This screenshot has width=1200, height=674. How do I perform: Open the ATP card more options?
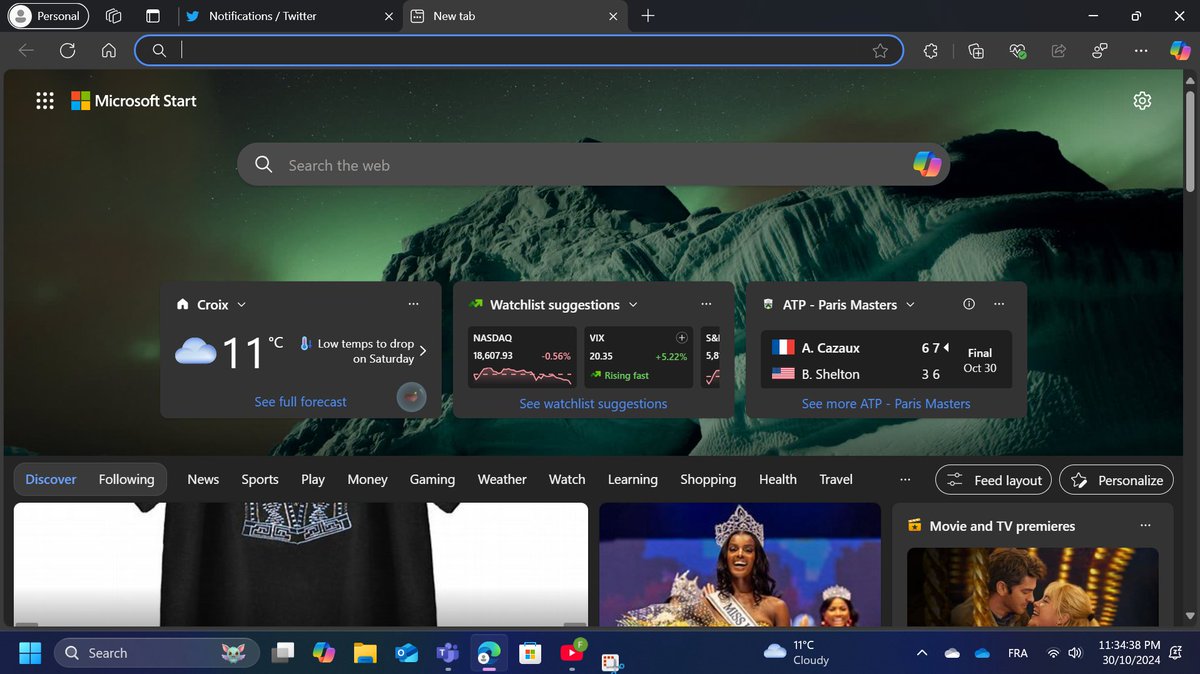click(x=998, y=305)
